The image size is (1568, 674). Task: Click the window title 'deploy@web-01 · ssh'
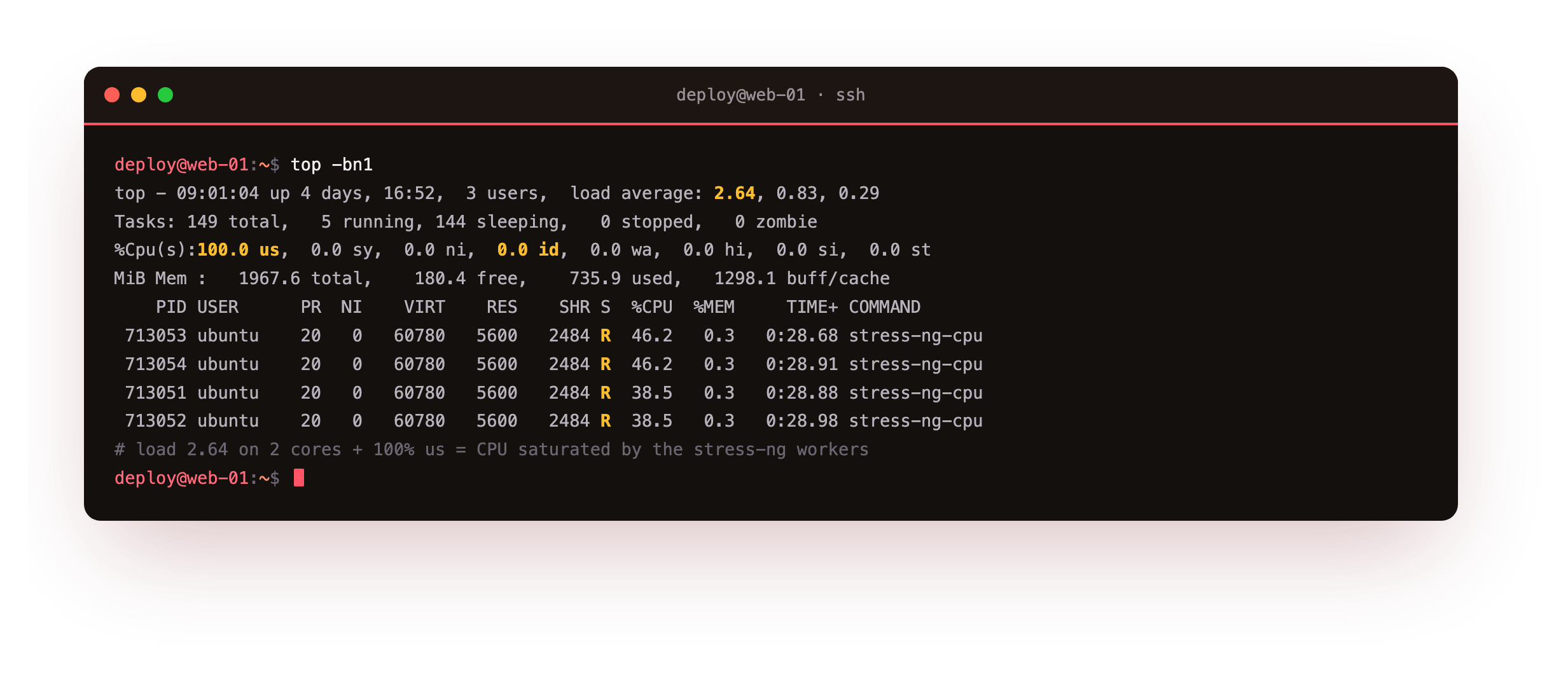click(770, 95)
